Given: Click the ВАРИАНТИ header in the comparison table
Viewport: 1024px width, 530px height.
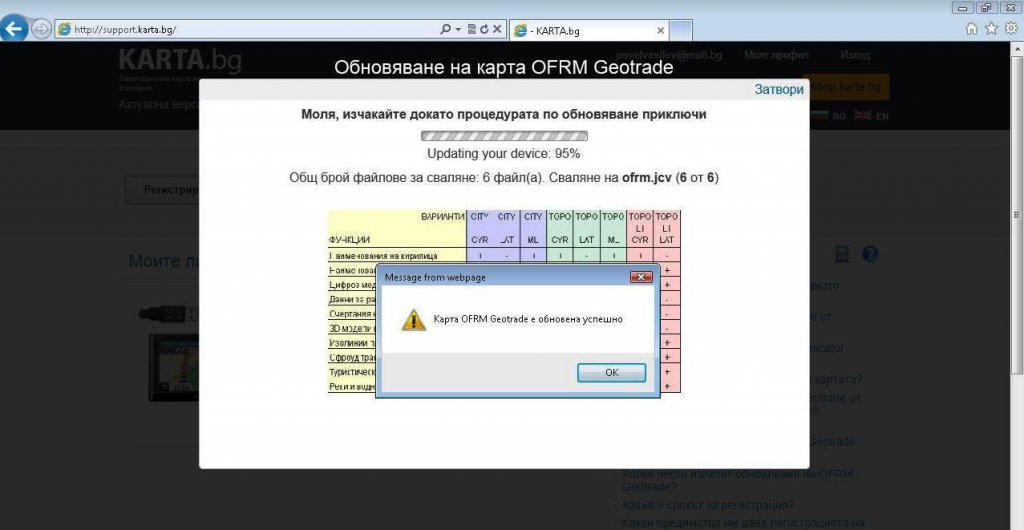Looking at the screenshot, I should 443,217.
